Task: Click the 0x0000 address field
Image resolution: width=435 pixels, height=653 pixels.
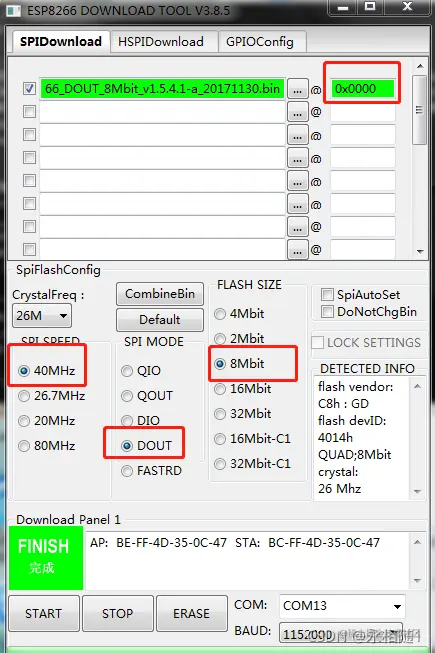Action: coord(362,89)
